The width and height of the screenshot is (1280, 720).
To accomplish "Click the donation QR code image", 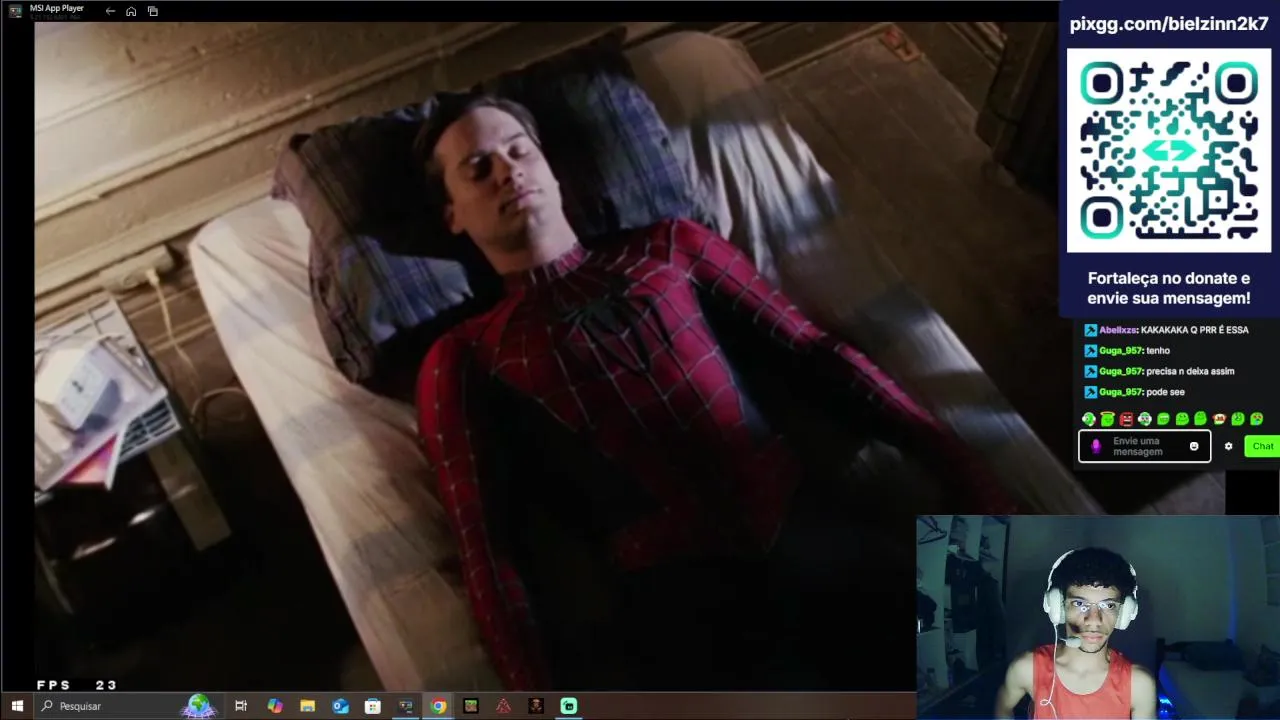I will [x=1169, y=150].
